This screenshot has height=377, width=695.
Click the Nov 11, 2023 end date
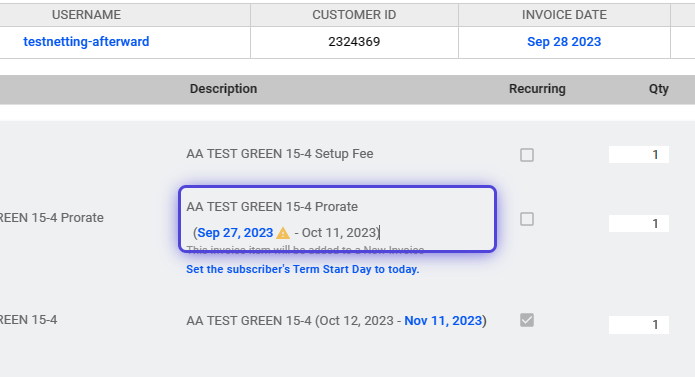[x=443, y=321]
